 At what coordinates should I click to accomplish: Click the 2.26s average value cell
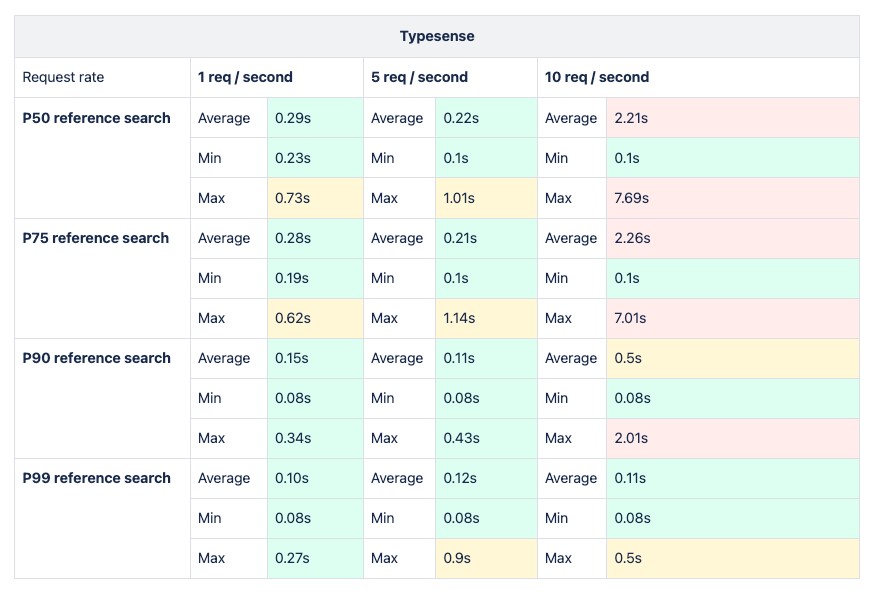click(x=731, y=238)
